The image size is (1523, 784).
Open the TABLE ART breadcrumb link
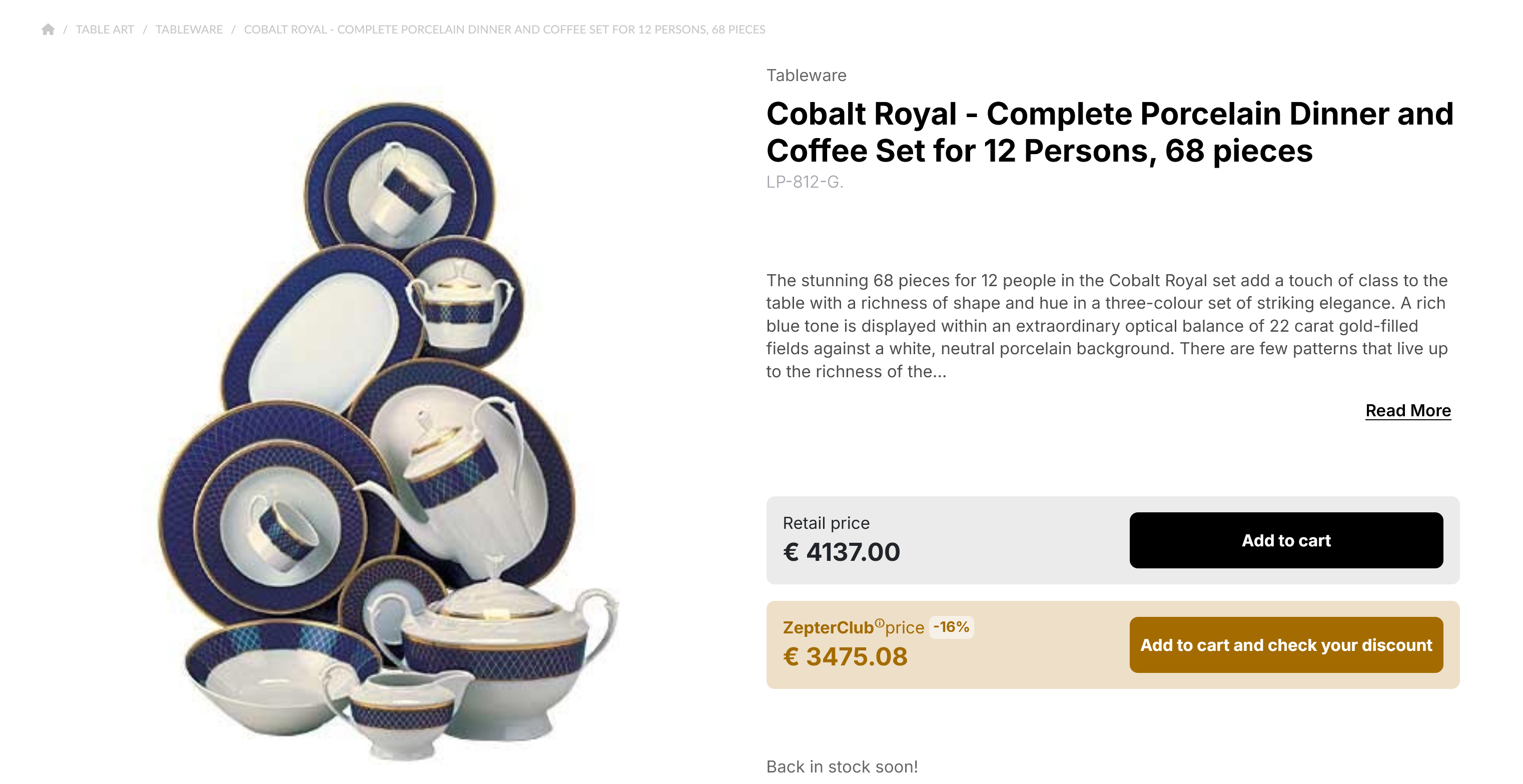tap(105, 30)
